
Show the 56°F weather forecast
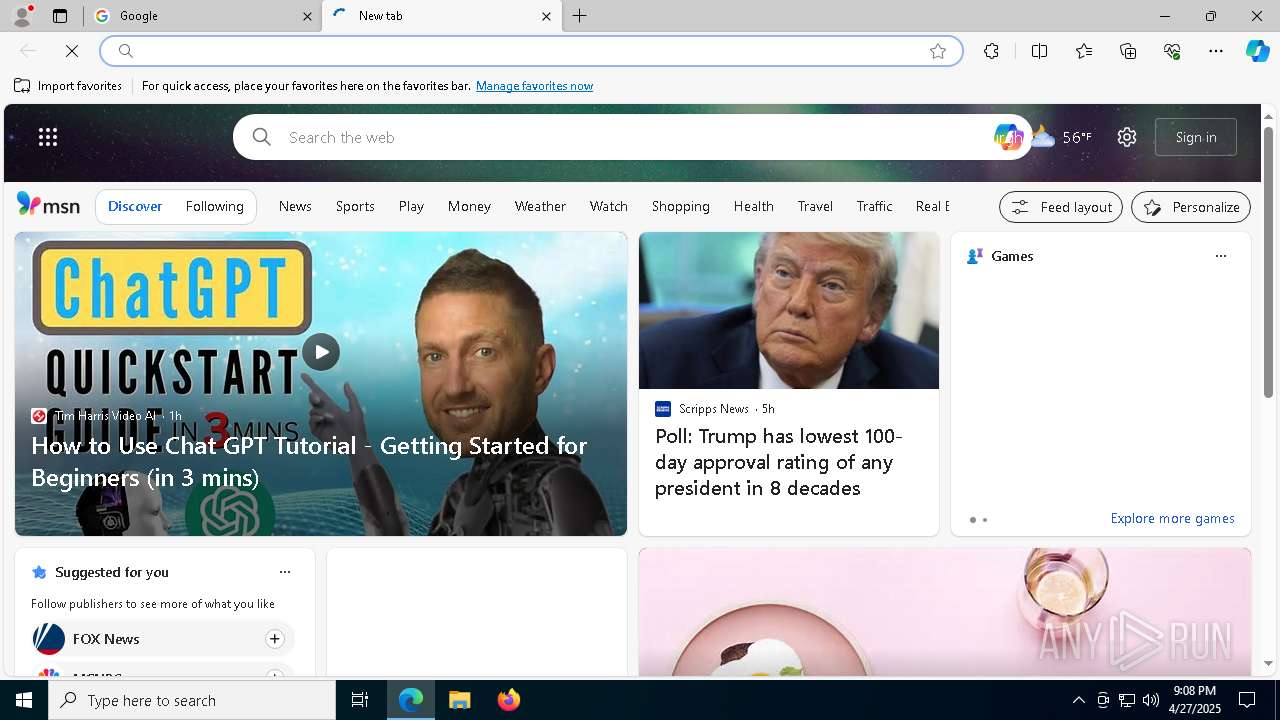[x=1062, y=137]
